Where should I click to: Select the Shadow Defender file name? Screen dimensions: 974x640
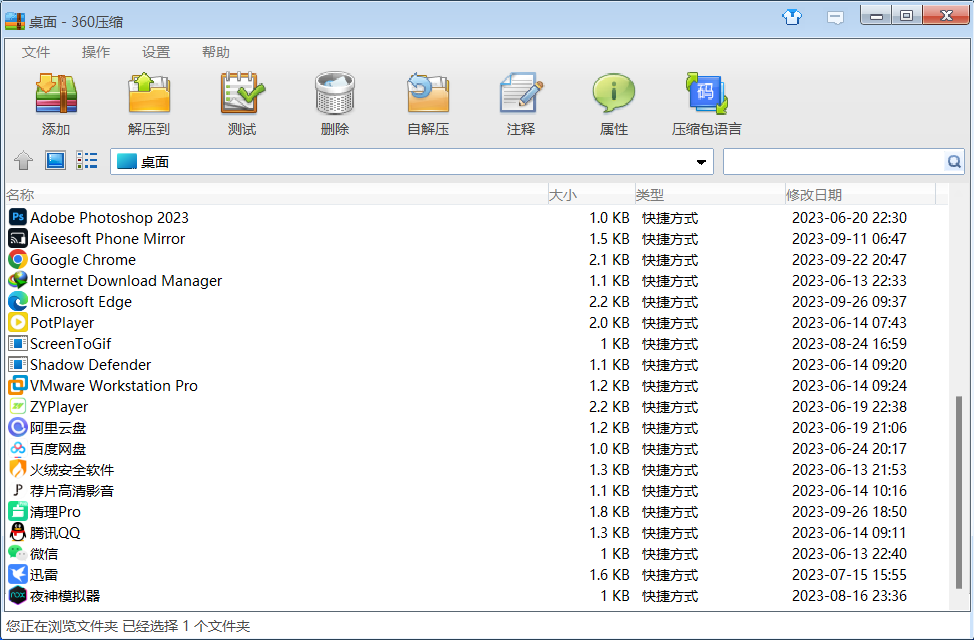pyautogui.click(x=91, y=365)
